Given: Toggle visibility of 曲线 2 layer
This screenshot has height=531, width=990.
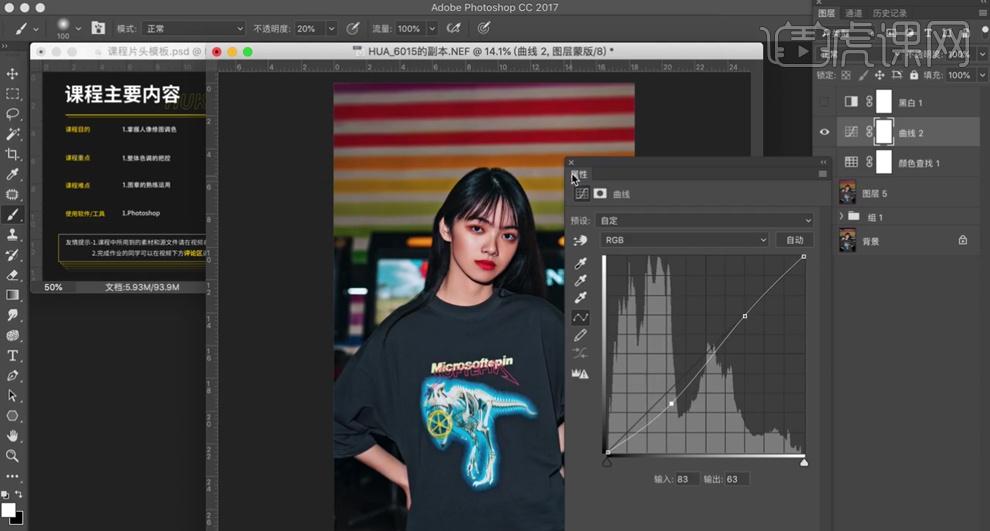Looking at the screenshot, I should [825, 132].
